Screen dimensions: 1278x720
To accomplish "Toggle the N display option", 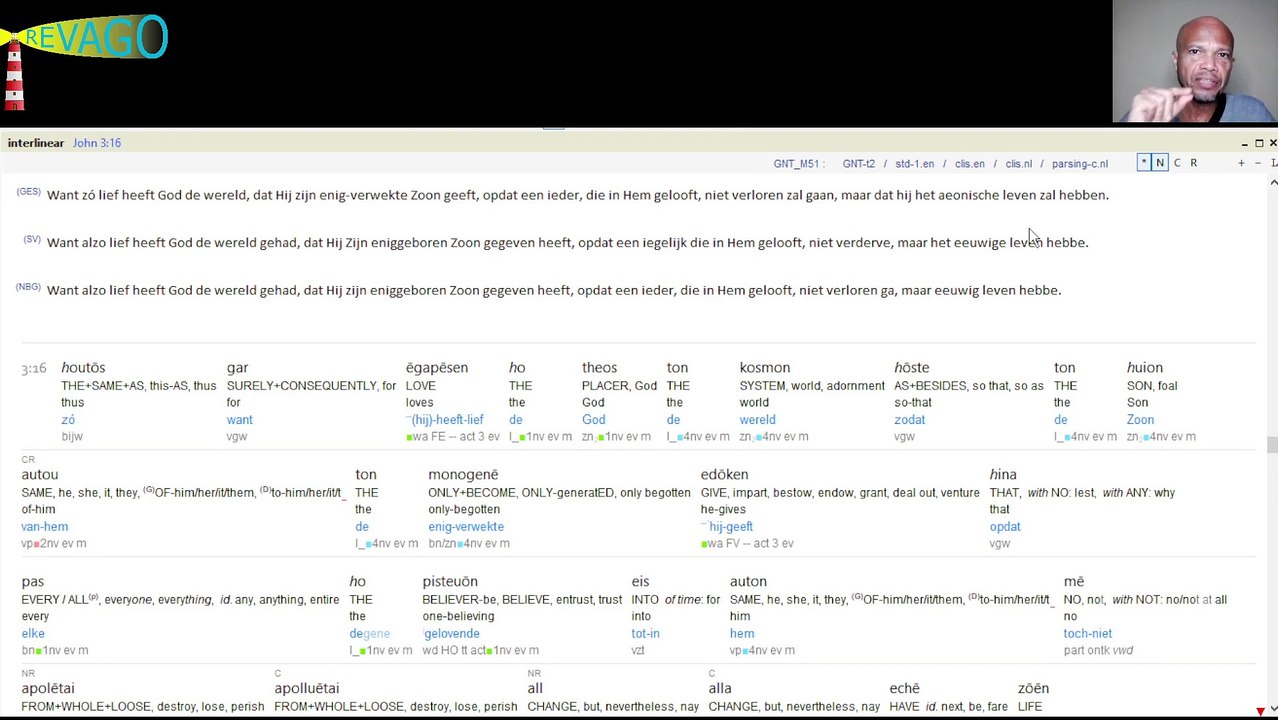I will pos(1160,163).
